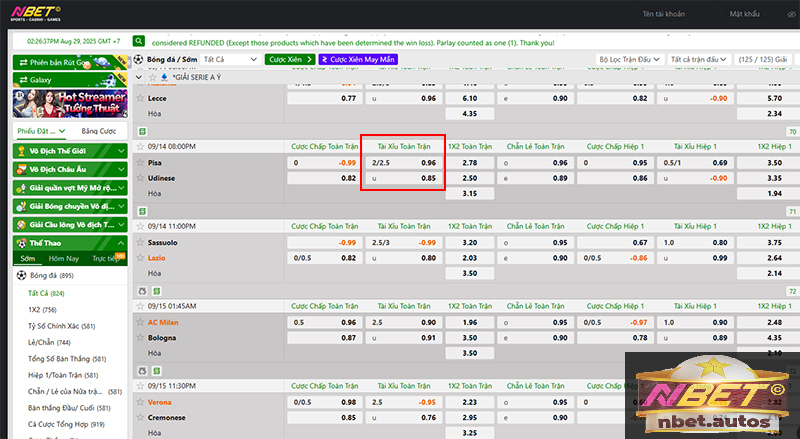Click the favorite star next to AC Milan

[140, 322]
